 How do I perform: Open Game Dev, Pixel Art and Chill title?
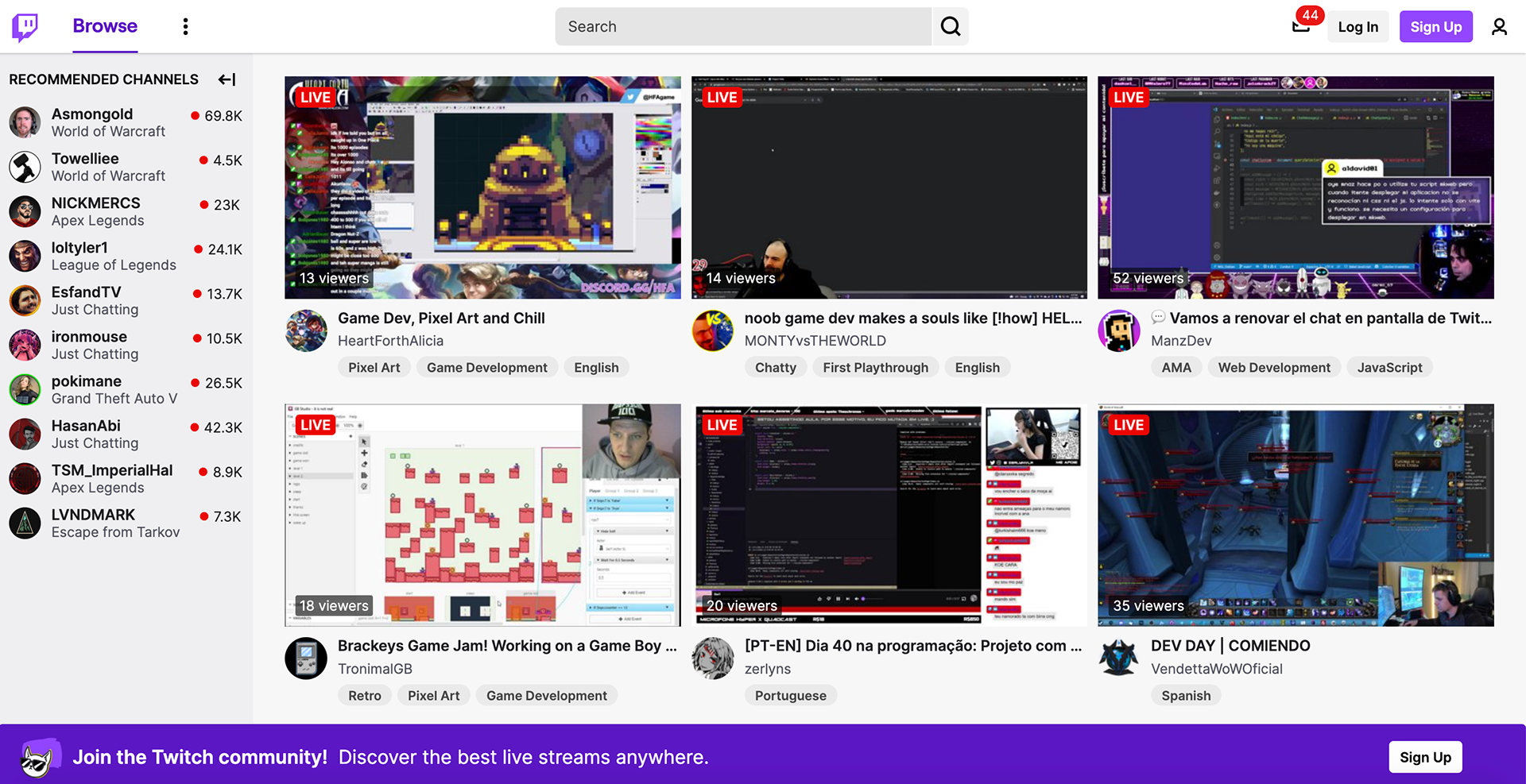(441, 319)
